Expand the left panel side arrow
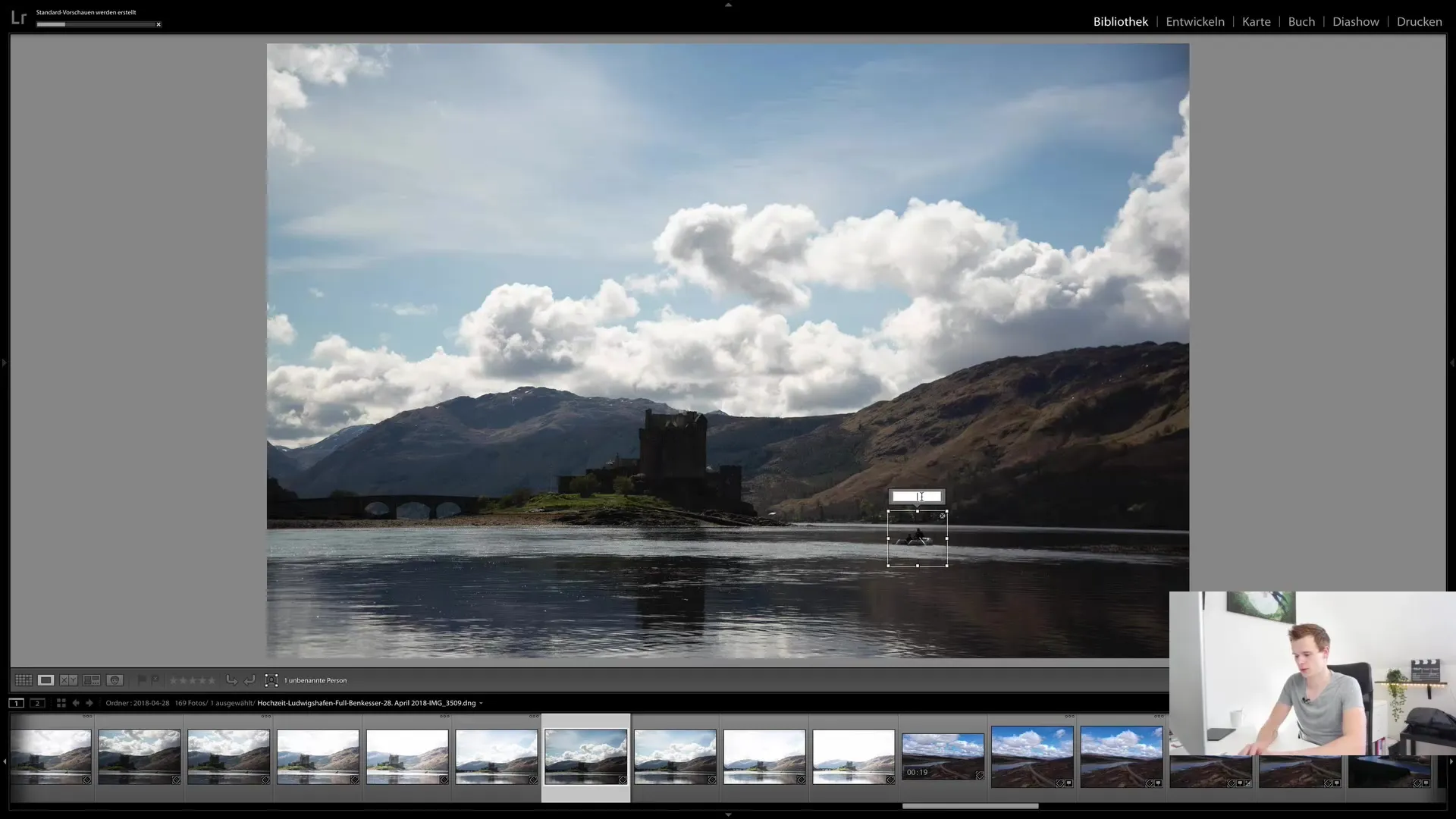1456x819 pixels. [5, 363]
